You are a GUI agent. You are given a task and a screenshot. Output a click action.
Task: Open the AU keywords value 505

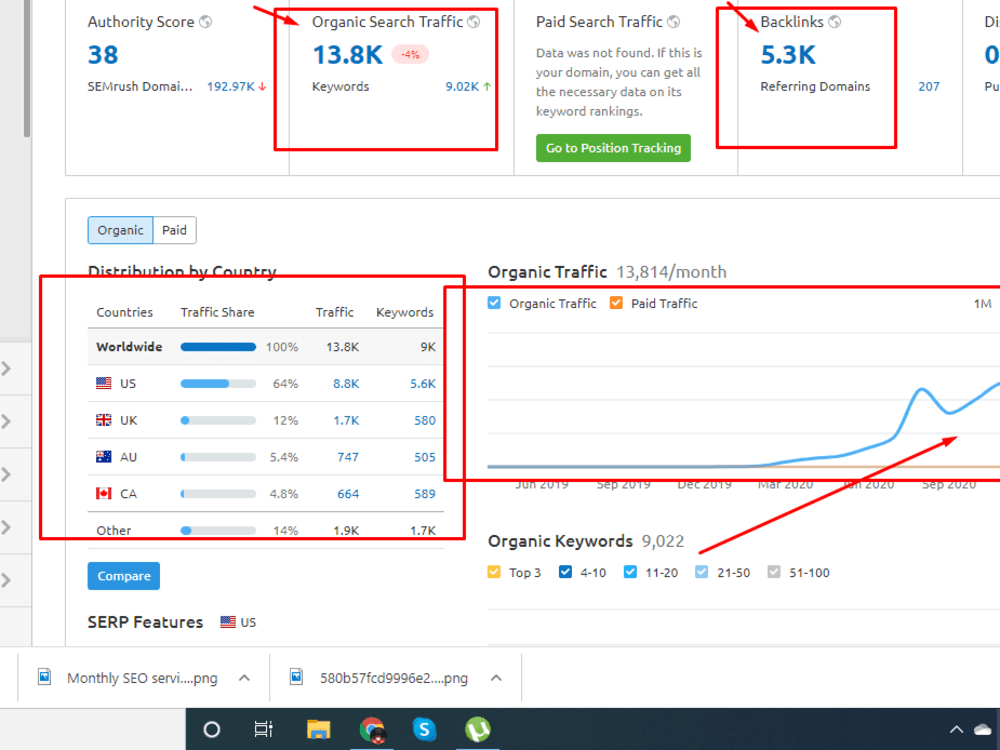425,457
